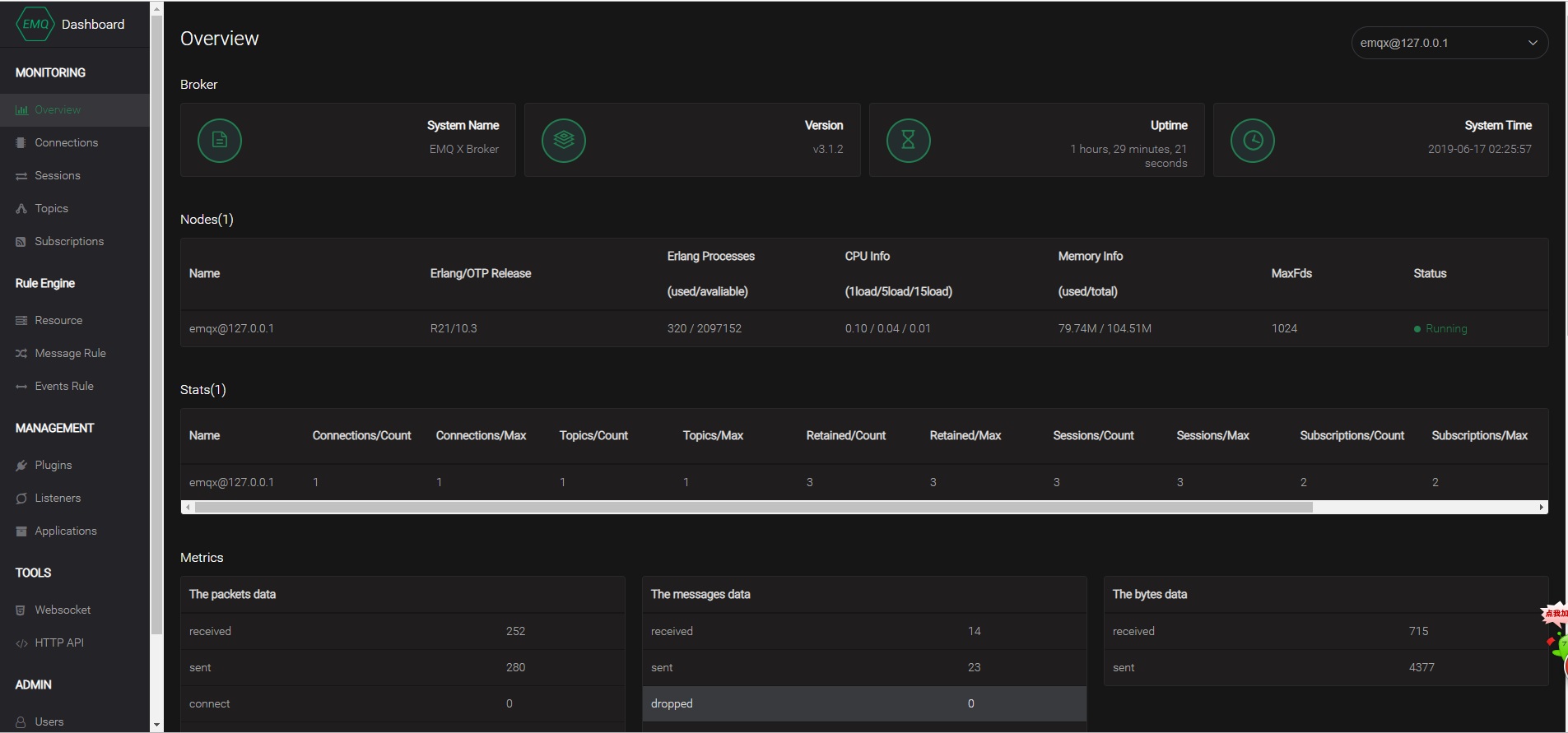Viewport: 1568px width, 733px height.
Task: Click the EMQ hexagon logo
Action: click(35, 24)
